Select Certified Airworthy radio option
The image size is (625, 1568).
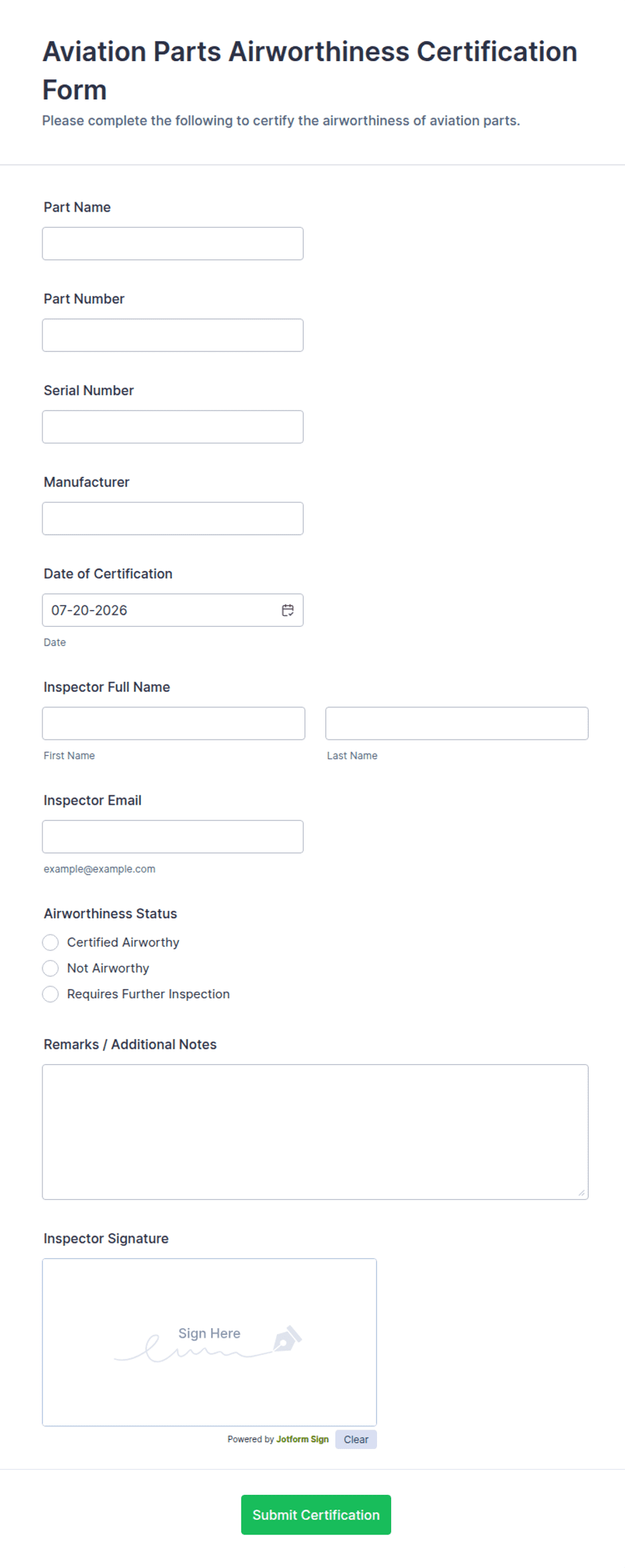point(50,943)
